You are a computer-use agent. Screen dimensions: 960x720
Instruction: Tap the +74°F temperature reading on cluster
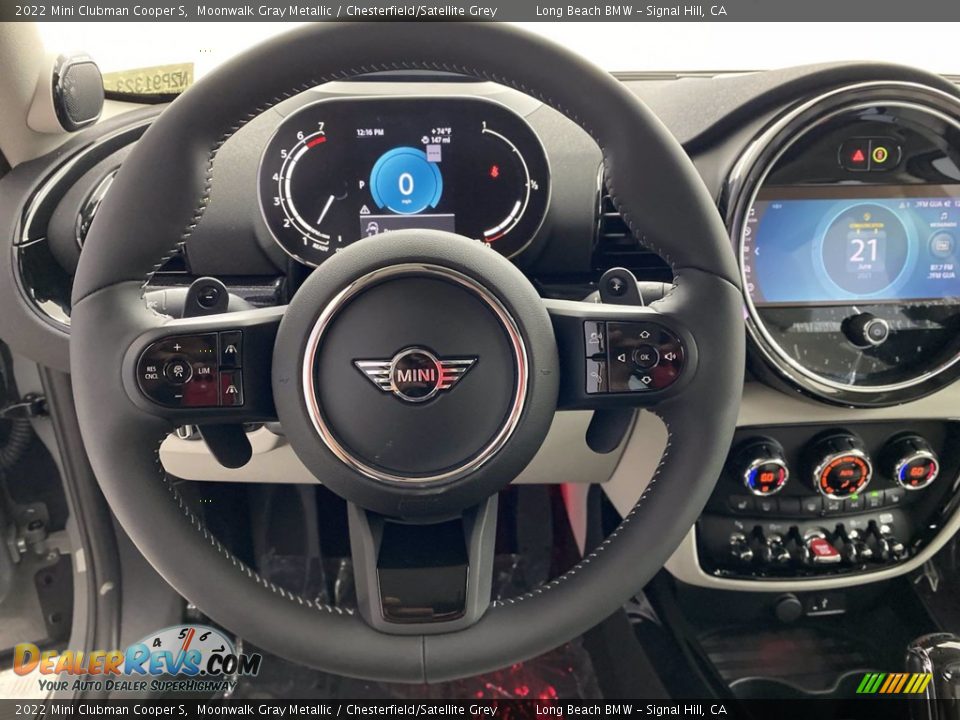pyautogui.click(x=441, y=130)
